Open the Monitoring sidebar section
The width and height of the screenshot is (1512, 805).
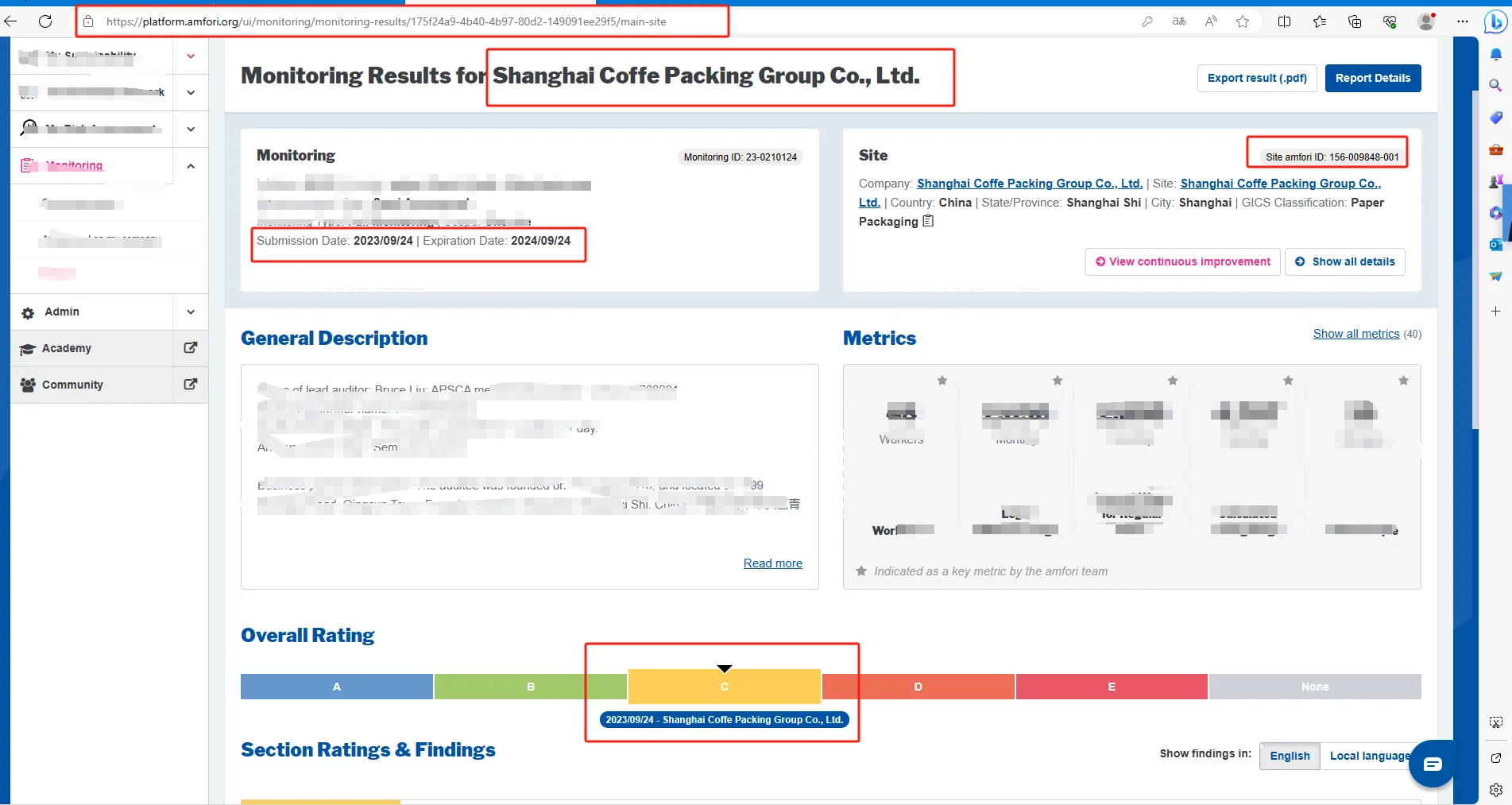tap(74, 165)
